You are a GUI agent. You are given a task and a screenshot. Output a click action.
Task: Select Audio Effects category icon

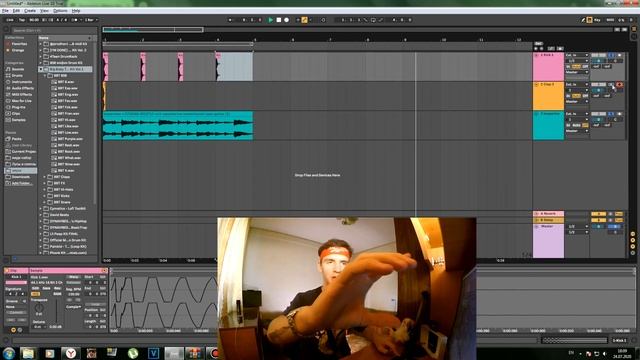[x=8, y=88]
